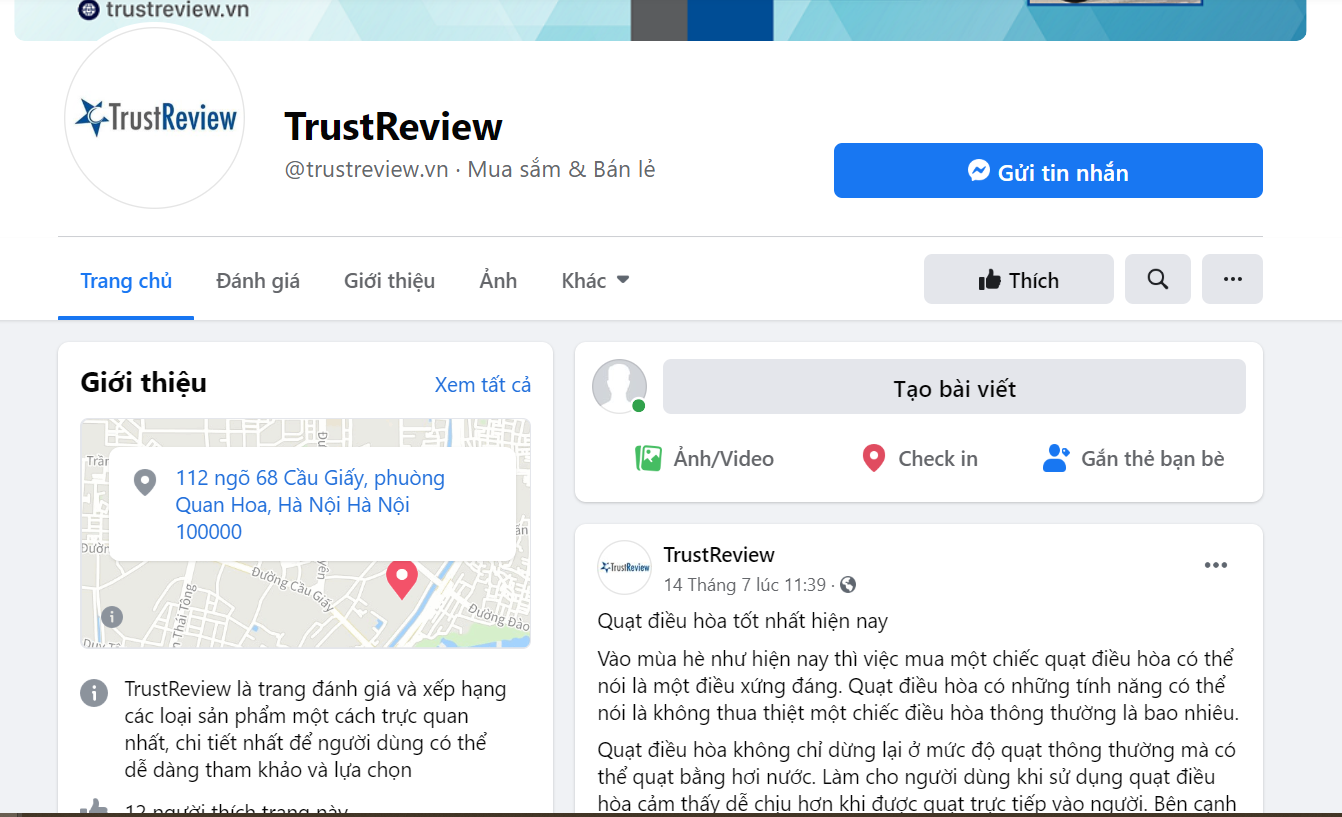Click the search magnifier icon button
Image resolution: width=1342 pixels, height=817 pixels.
pyautogui.click(x=1158, y=279)
